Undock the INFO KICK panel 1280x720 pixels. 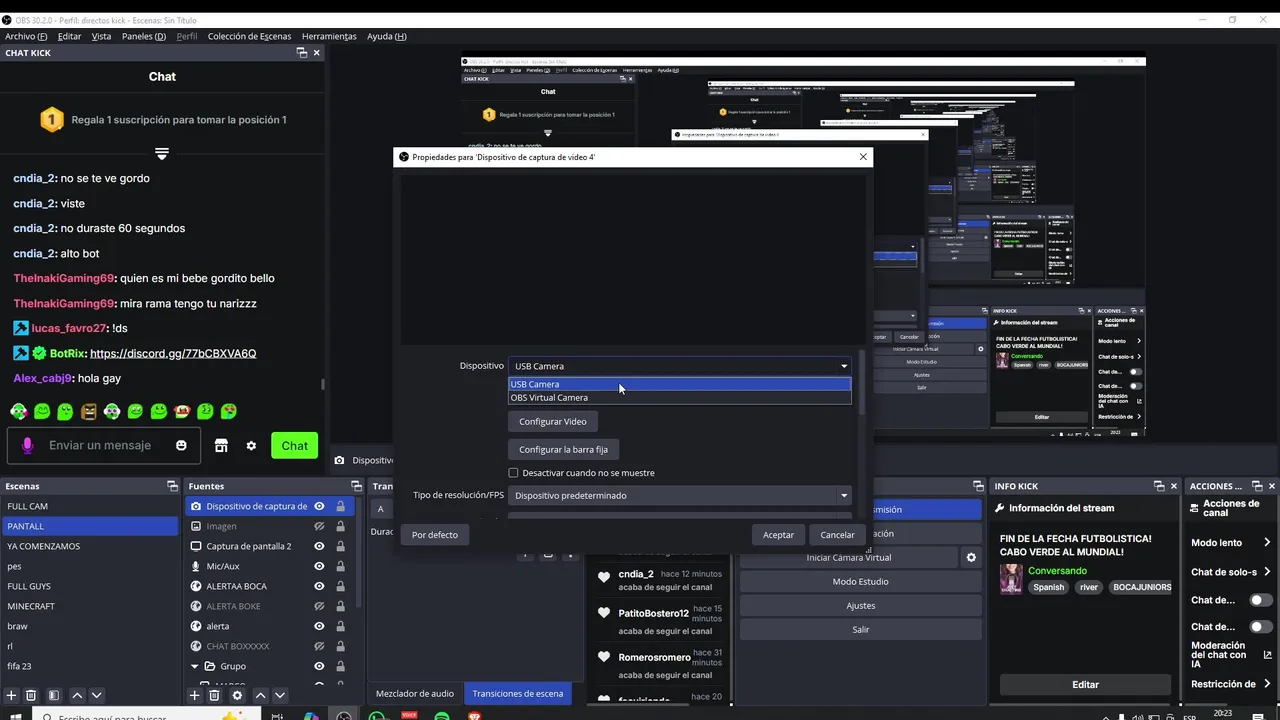pyautogui.click(x=1160, y=486)
